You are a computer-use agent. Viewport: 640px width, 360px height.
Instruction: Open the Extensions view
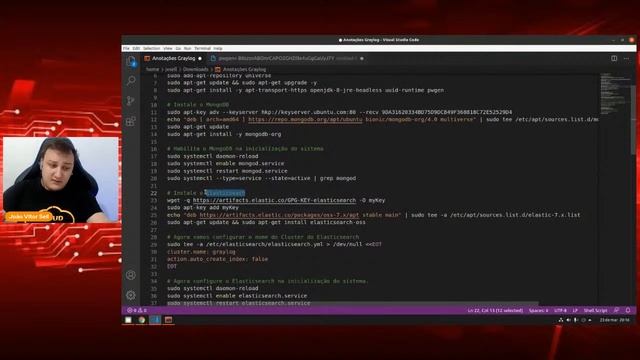click(x=131, y=121)
